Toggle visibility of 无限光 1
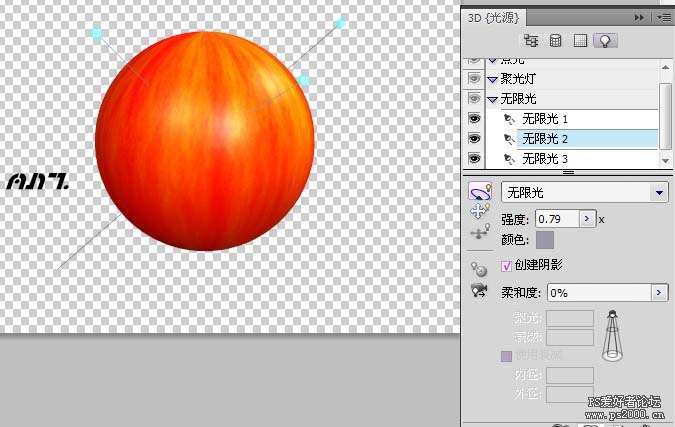The height and width of the screenshot is (427, 675). [474, 118]
